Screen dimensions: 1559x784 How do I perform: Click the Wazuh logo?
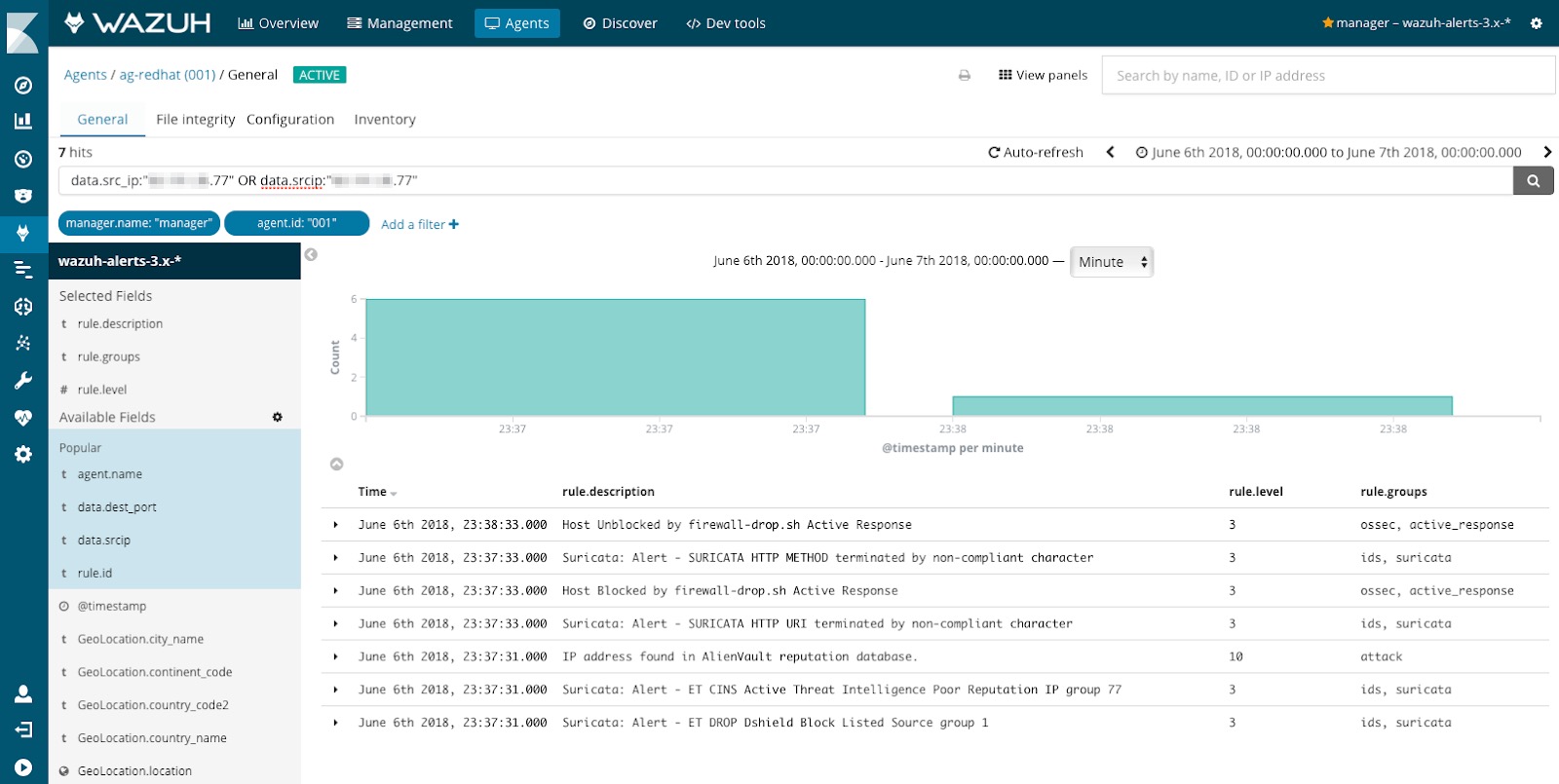point(137,22)
